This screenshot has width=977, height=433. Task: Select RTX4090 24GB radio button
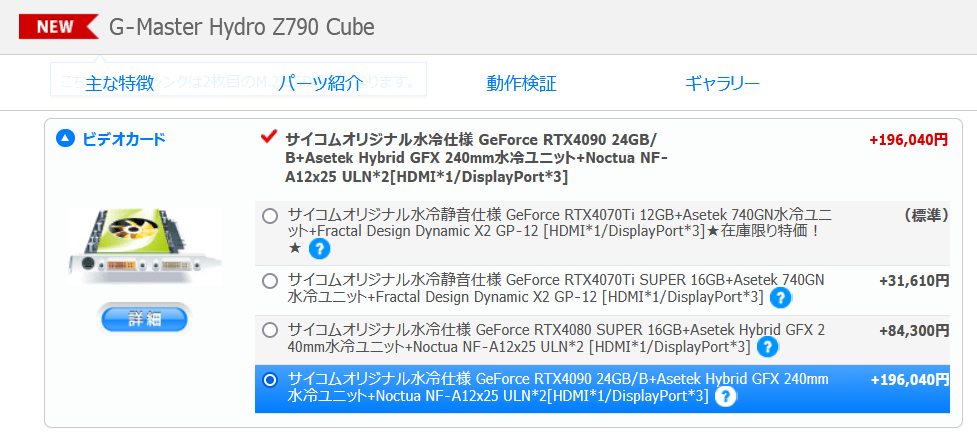pos(270,379)
